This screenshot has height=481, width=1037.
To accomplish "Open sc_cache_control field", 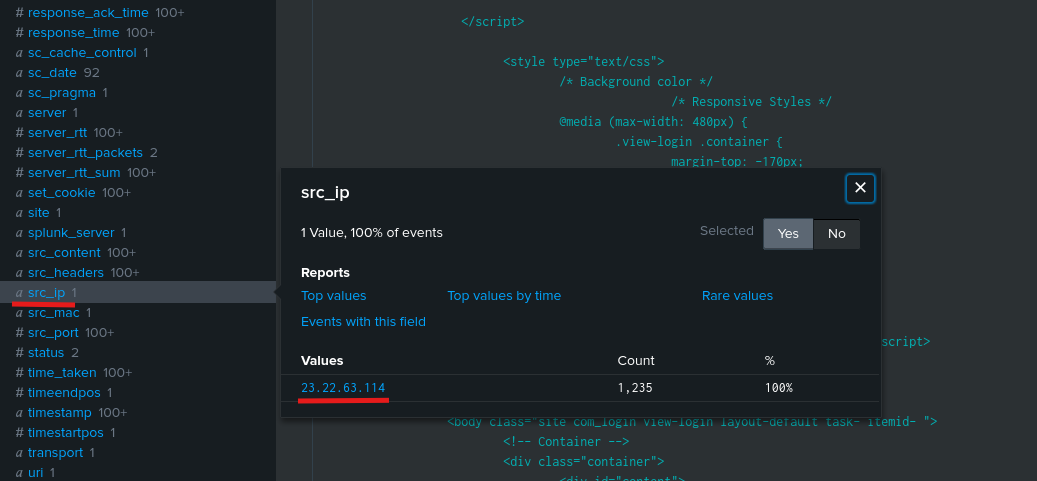I will point(82,52).
